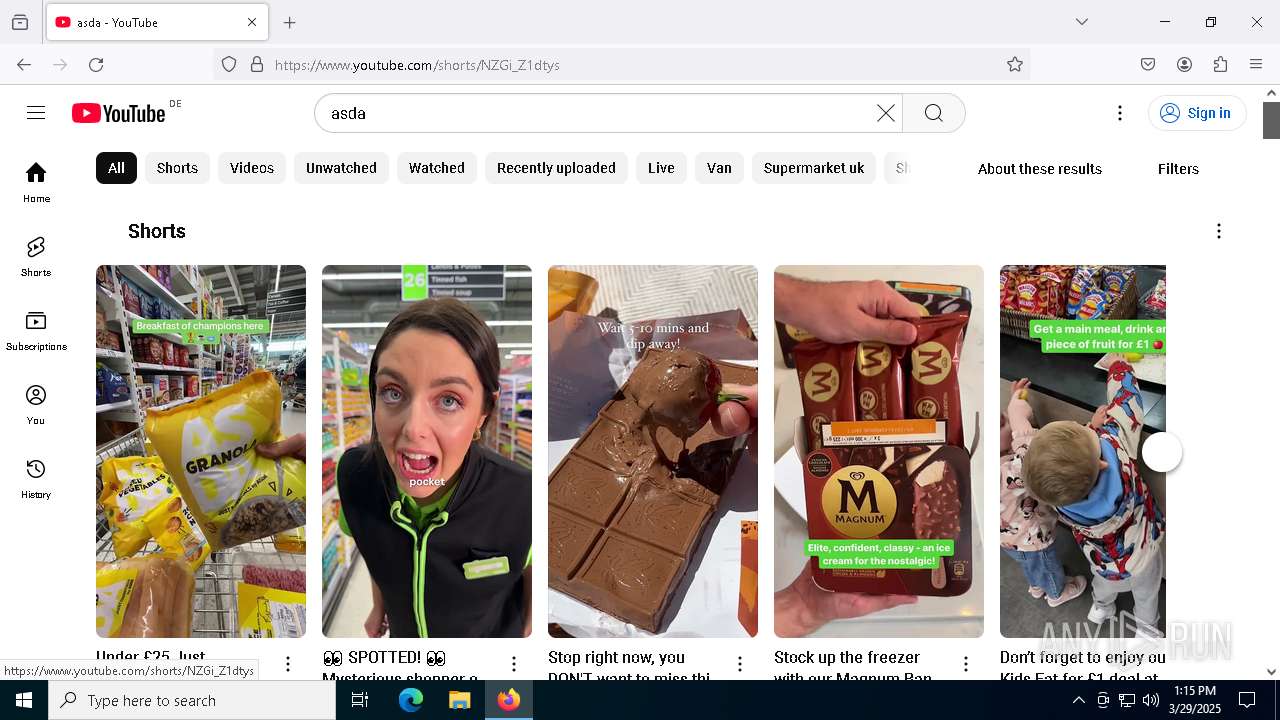Show site info via the padlock icon
Screen dimensions: 1280x720
pyautogui.click(x=257, y=65)
